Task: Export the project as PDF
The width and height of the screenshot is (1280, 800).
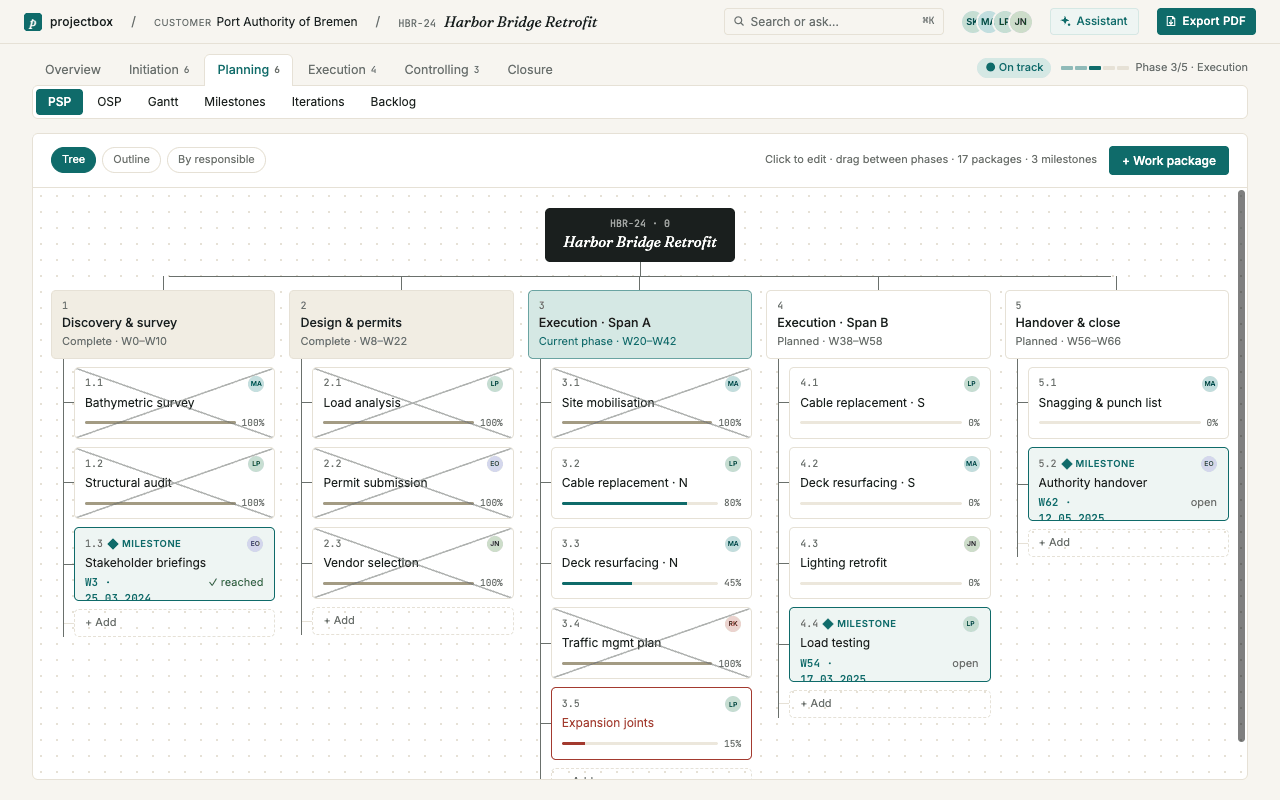Action: pyautogui.click(x=1206, y=21)
